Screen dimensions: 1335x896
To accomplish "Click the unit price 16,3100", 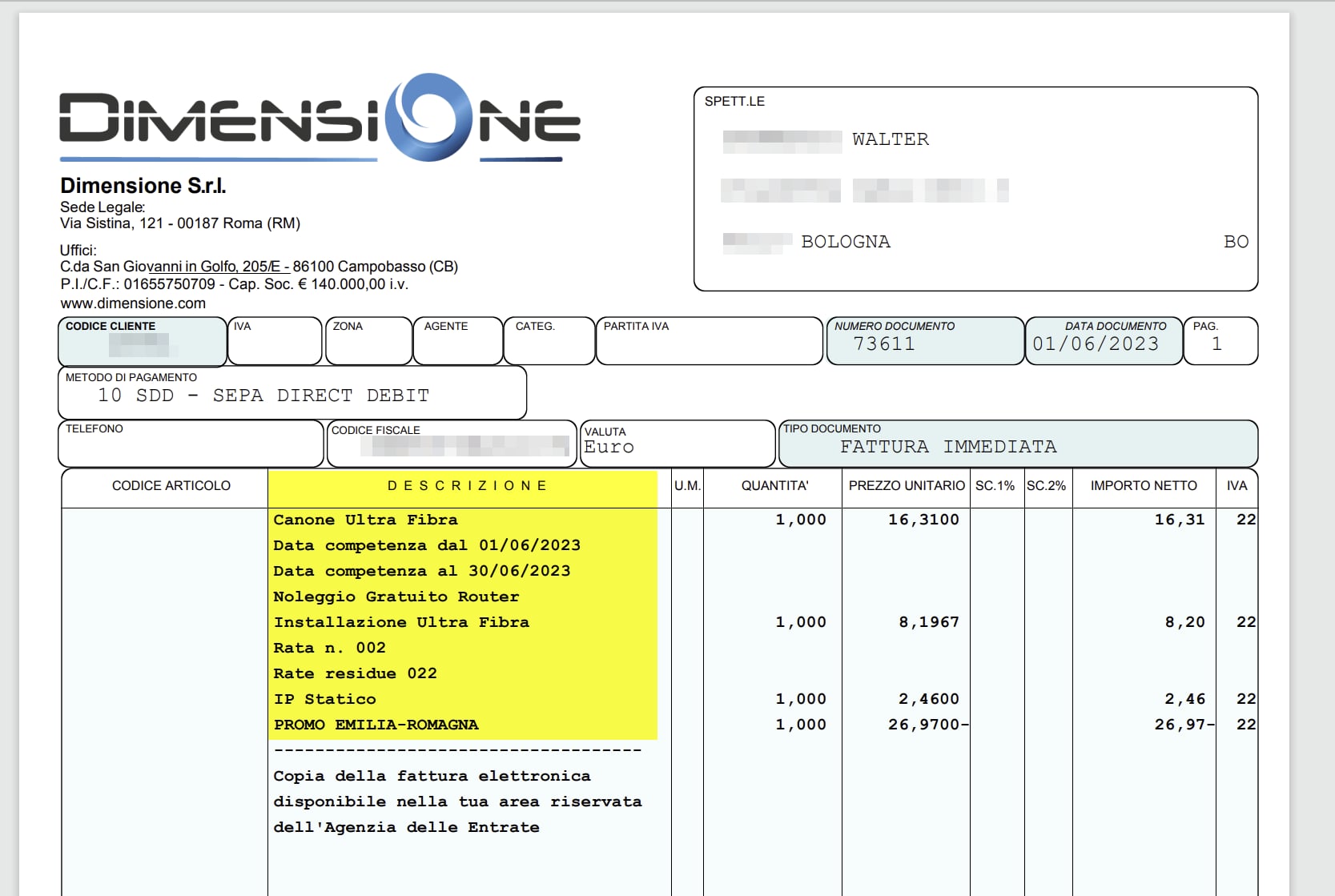I will (x=923, y=520).
